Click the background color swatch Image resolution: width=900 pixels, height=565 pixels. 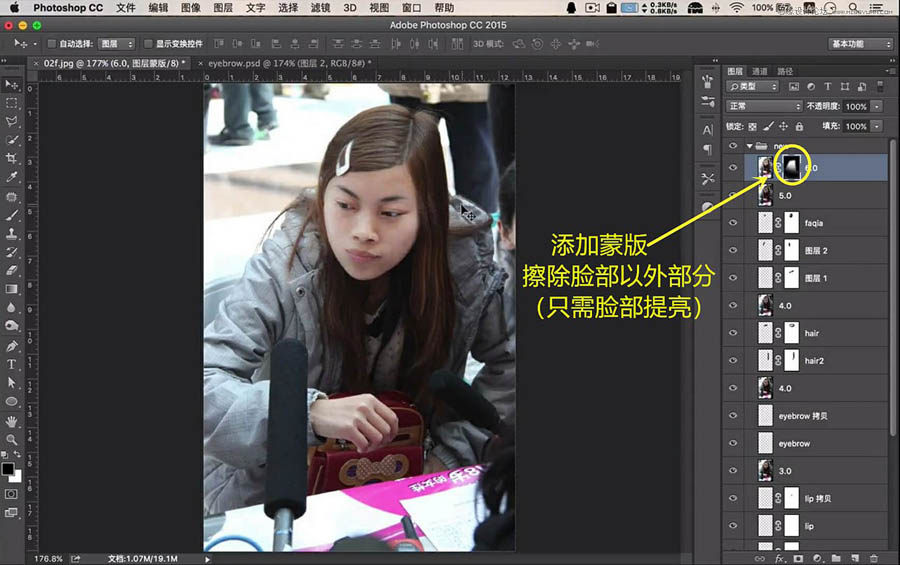17,478
